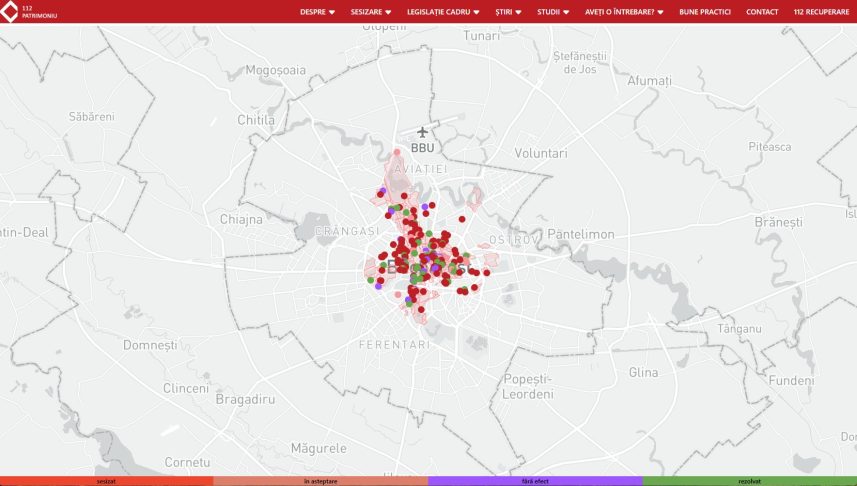
Task: Click the purple marker at the cluster's southwest edge
Action: coord(378,286)
